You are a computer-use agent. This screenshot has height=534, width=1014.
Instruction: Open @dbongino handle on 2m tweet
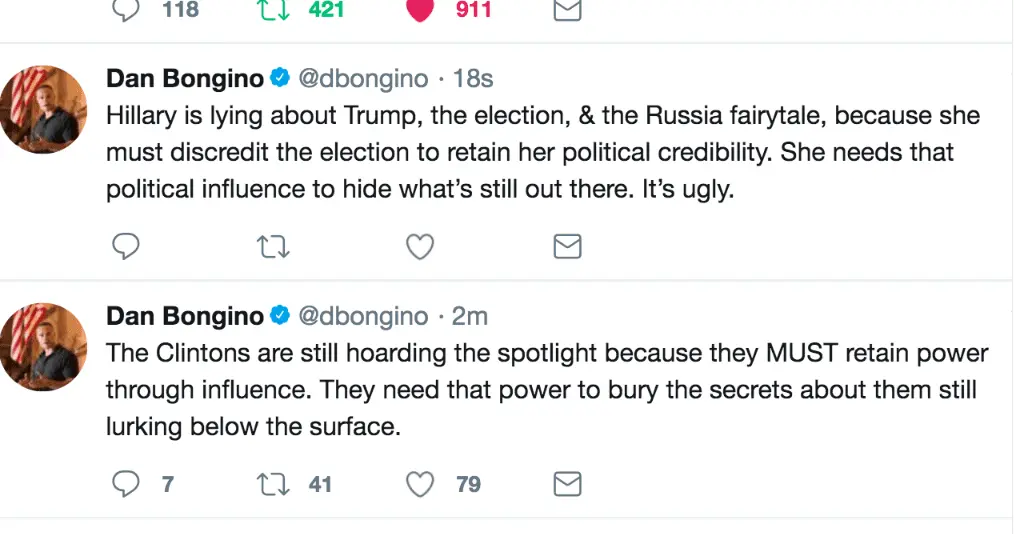(363, 316)
